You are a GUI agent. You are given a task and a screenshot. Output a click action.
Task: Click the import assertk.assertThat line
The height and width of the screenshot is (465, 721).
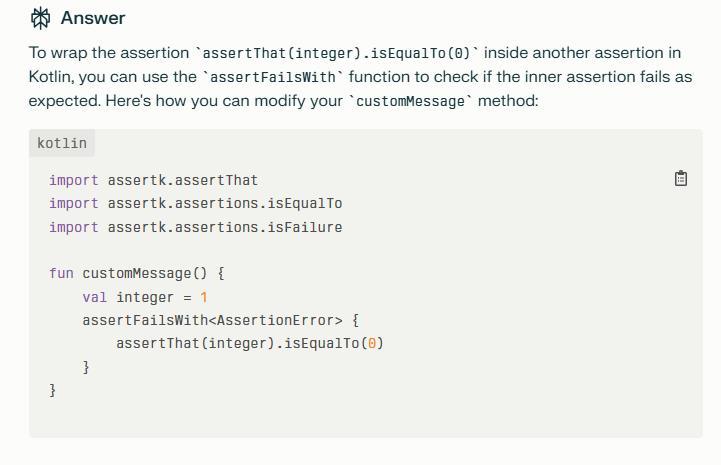click(x=153, y=180)
